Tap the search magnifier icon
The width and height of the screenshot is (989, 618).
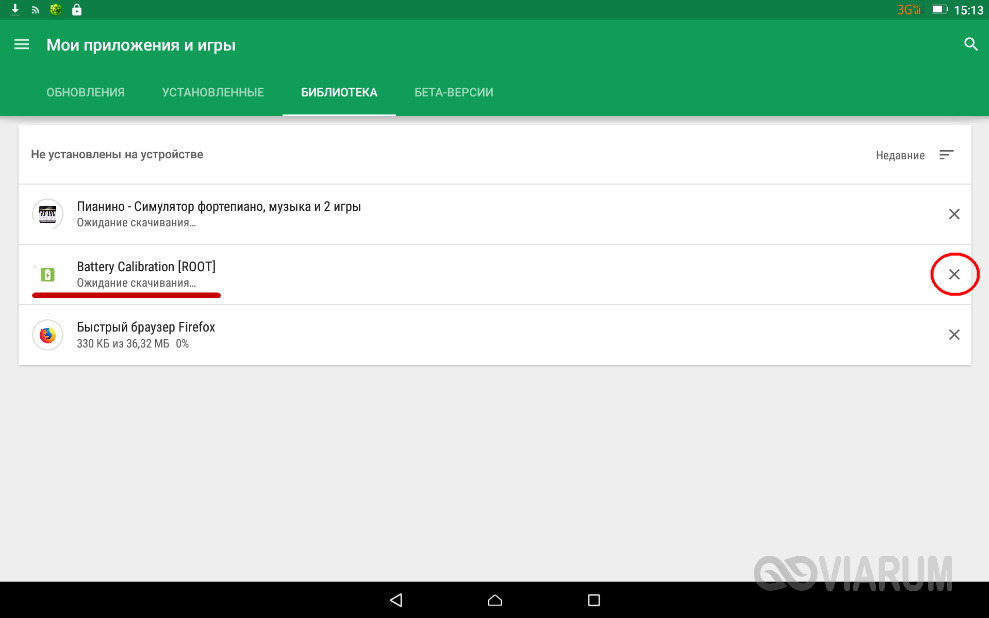tap(971, 44)
